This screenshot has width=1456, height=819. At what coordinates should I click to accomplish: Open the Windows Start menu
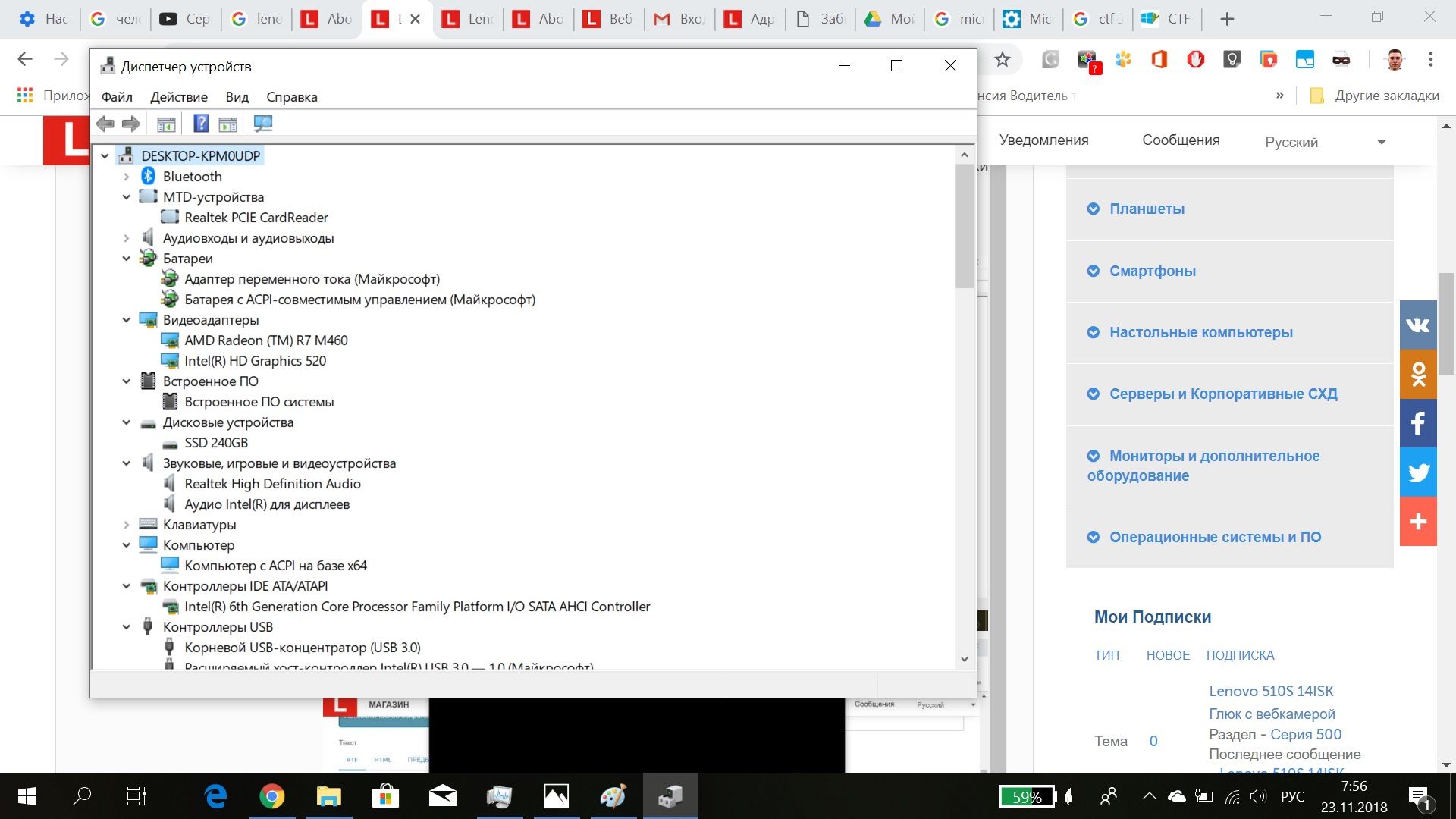[x=27, y=796]
